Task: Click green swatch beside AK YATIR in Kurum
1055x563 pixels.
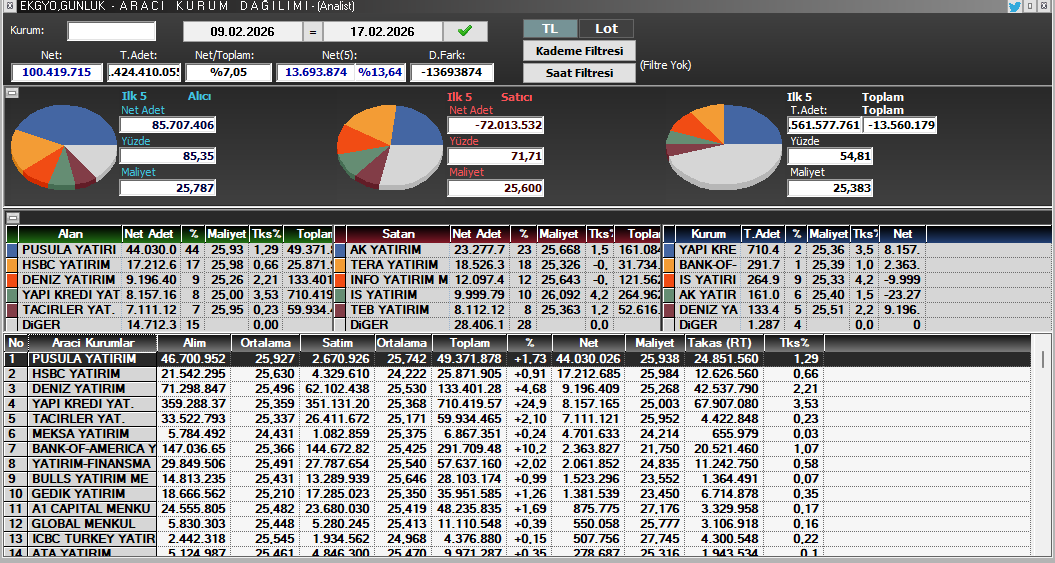Action: tap(669, 295)
